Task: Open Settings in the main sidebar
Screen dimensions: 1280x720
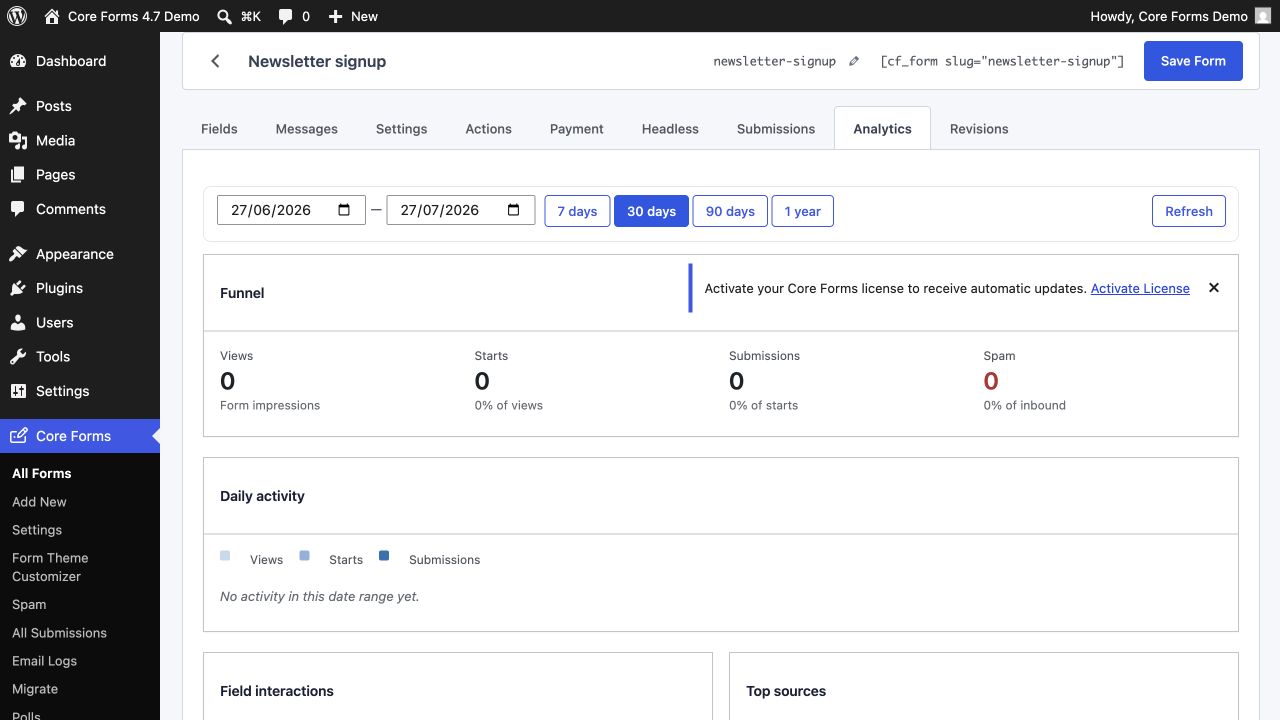Action: (80, 391)
